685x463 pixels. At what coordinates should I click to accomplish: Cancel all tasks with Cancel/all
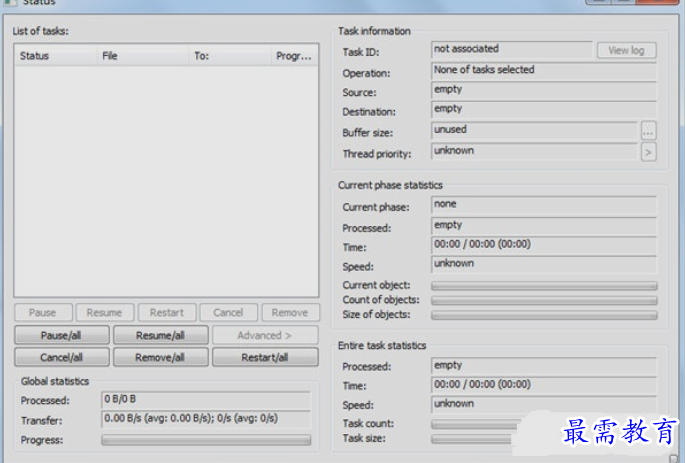[62, 357]
